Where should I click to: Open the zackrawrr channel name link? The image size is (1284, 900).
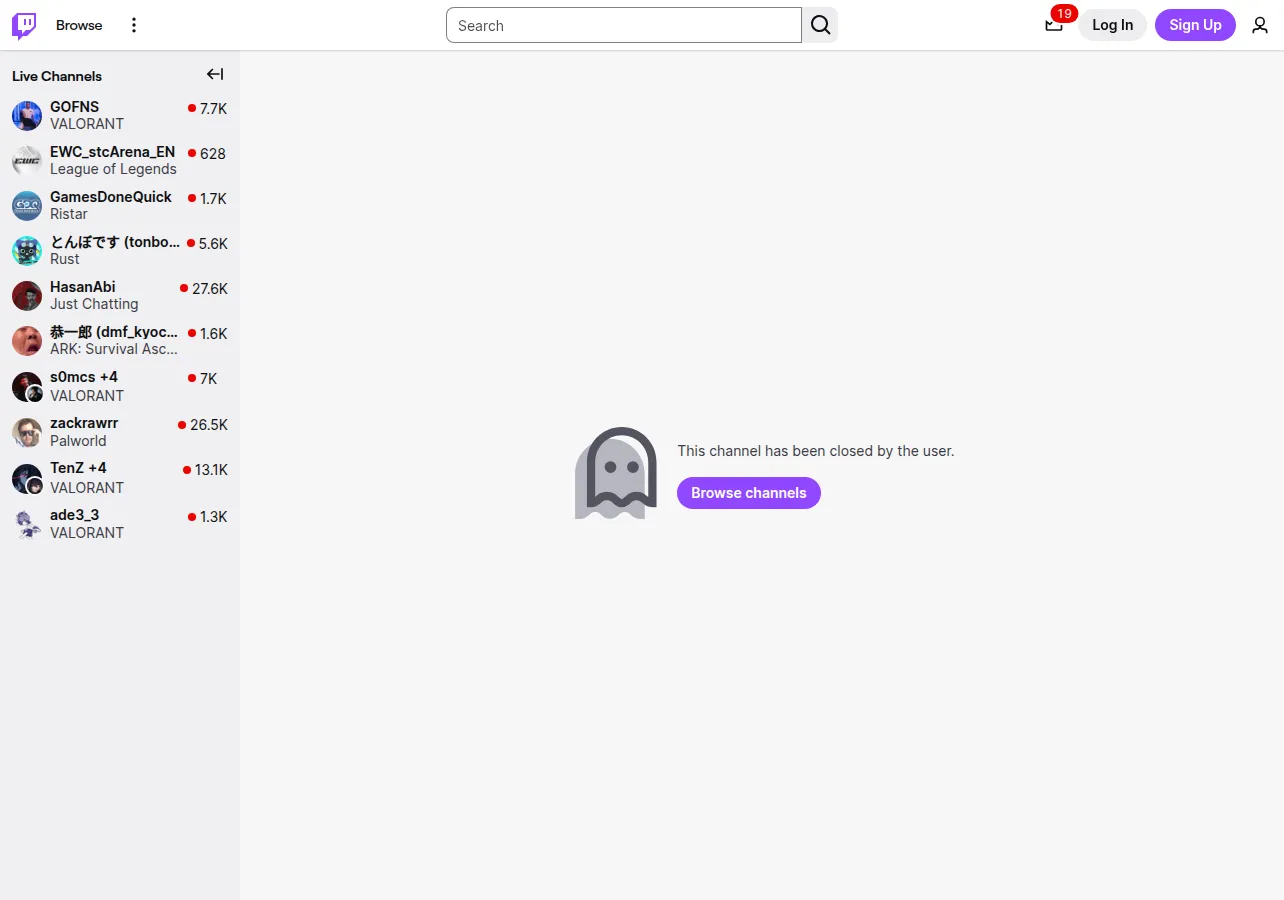(84, 423)
